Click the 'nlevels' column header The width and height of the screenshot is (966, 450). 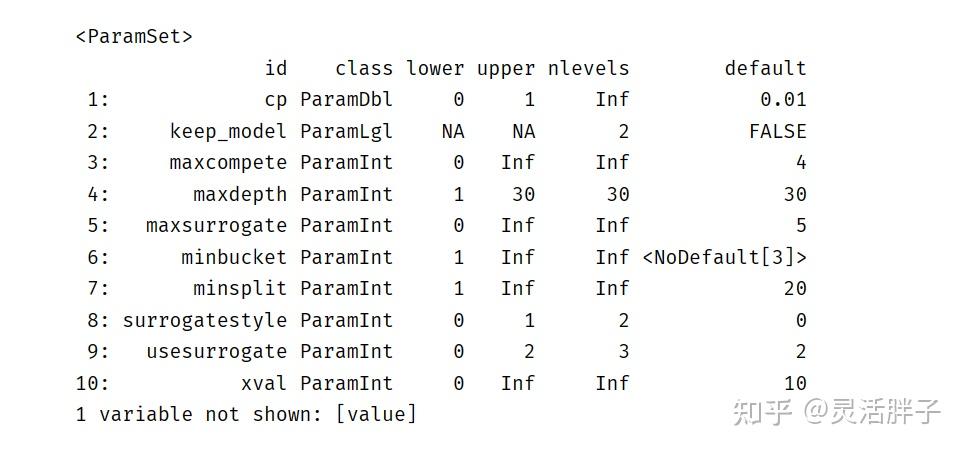coord(588,68)
